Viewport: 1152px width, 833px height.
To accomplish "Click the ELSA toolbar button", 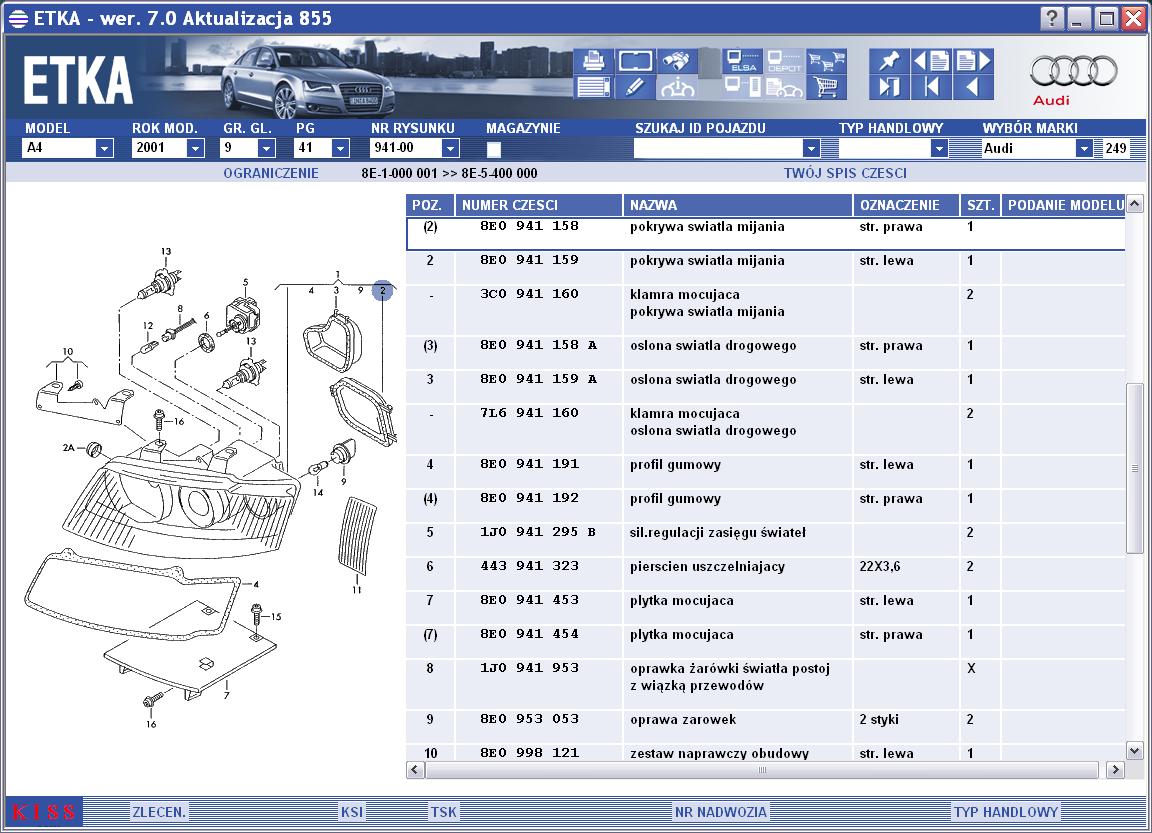I will (742, 61).
